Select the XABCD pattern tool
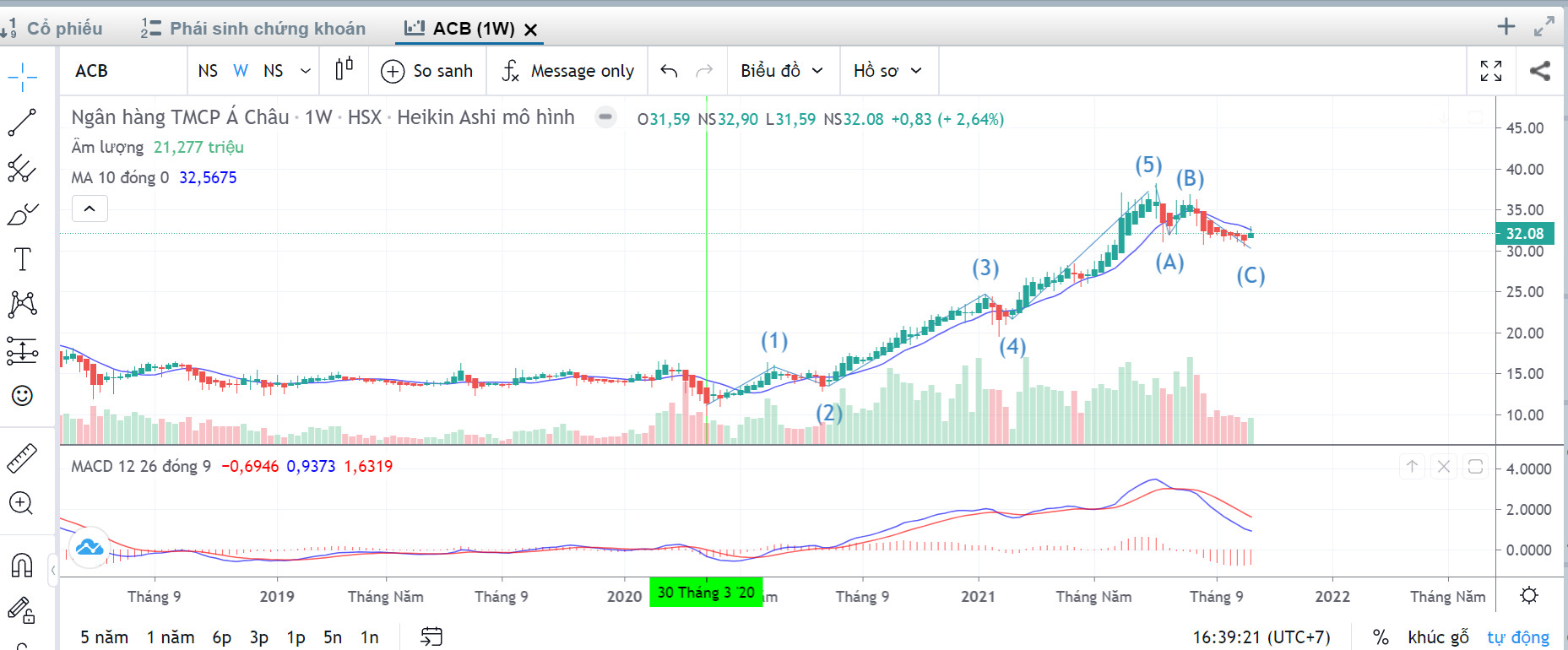This screenshot has height=650, width=1568. (23, 305)
